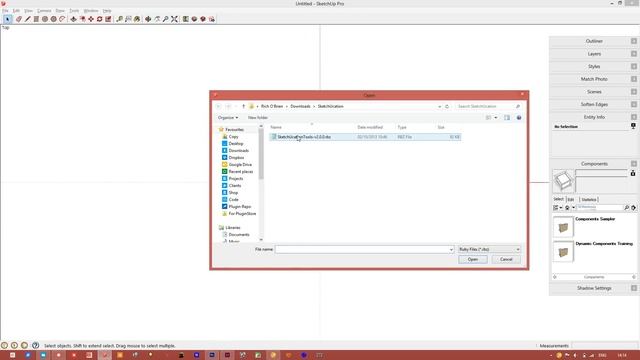Click the Cancel button in dialog

pos(506,260)
